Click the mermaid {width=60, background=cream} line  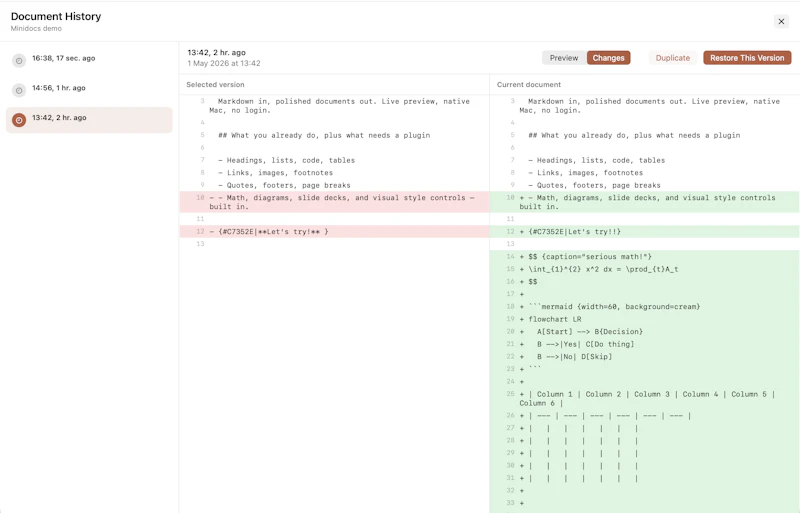[x=644, y=307]
